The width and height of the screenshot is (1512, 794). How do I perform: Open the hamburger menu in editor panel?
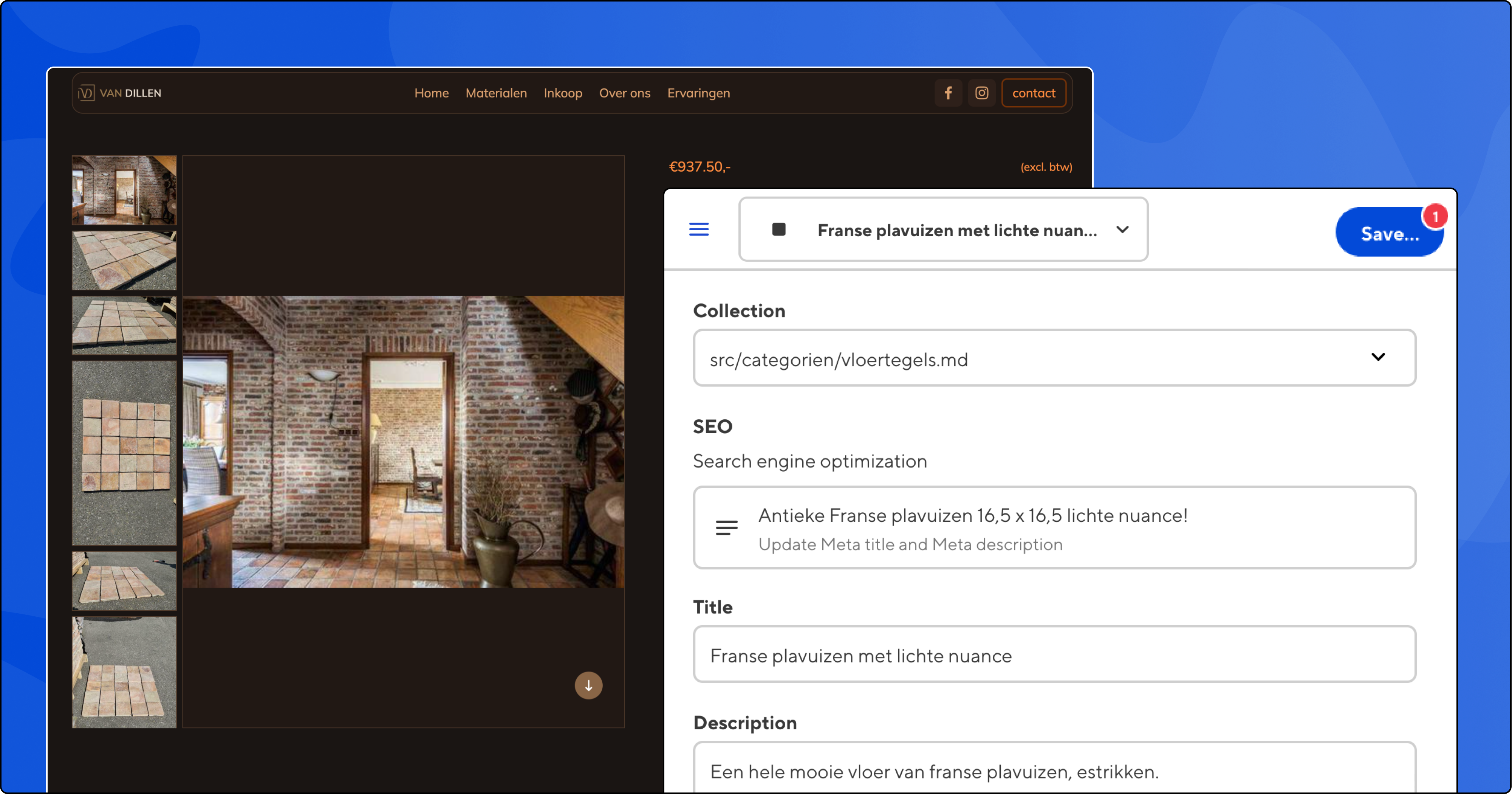(698, 229)
